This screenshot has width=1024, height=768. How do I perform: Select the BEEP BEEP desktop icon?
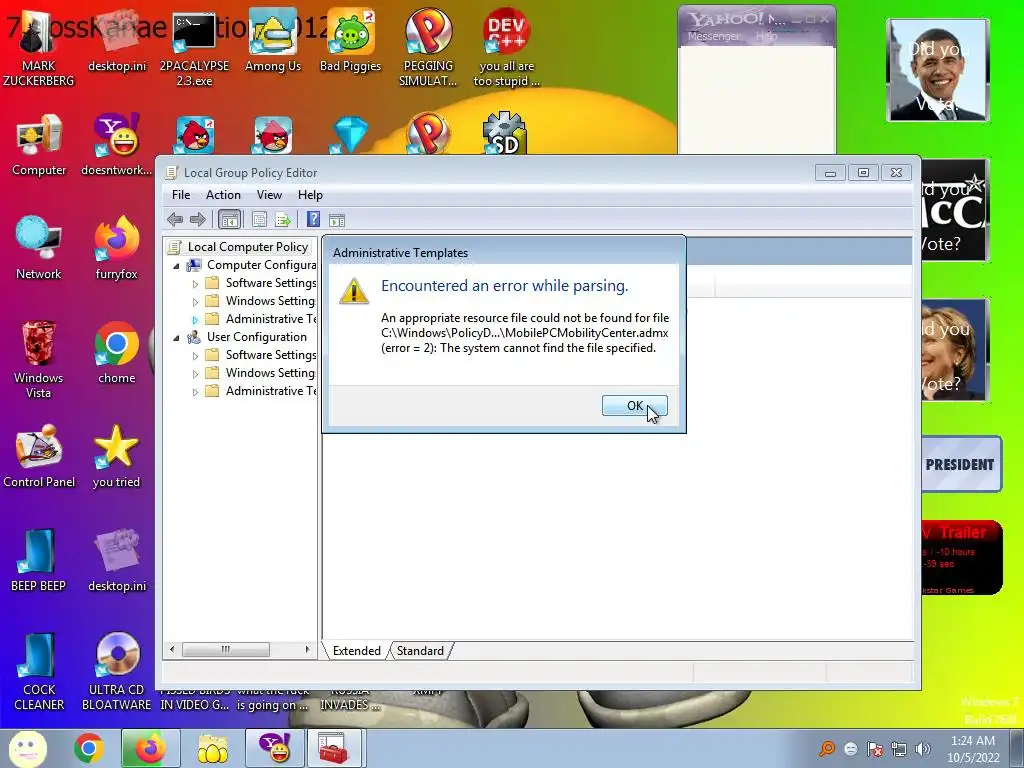39,560
